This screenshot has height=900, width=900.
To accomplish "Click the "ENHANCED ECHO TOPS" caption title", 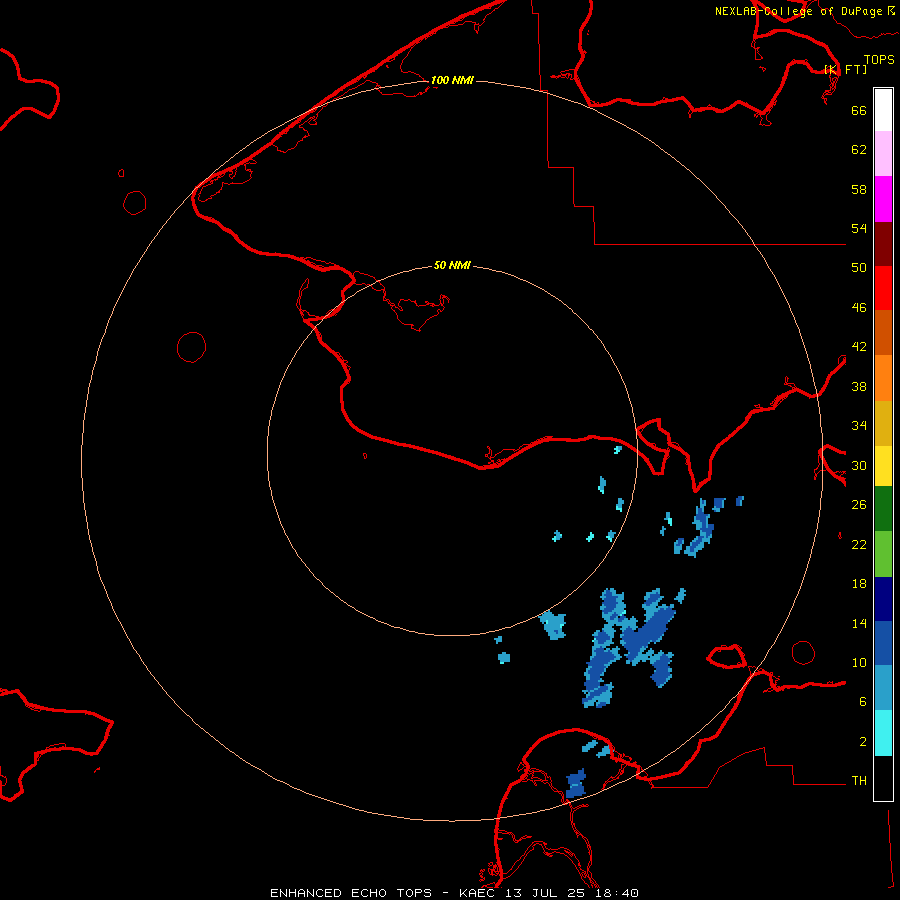I will pos(351,893).
